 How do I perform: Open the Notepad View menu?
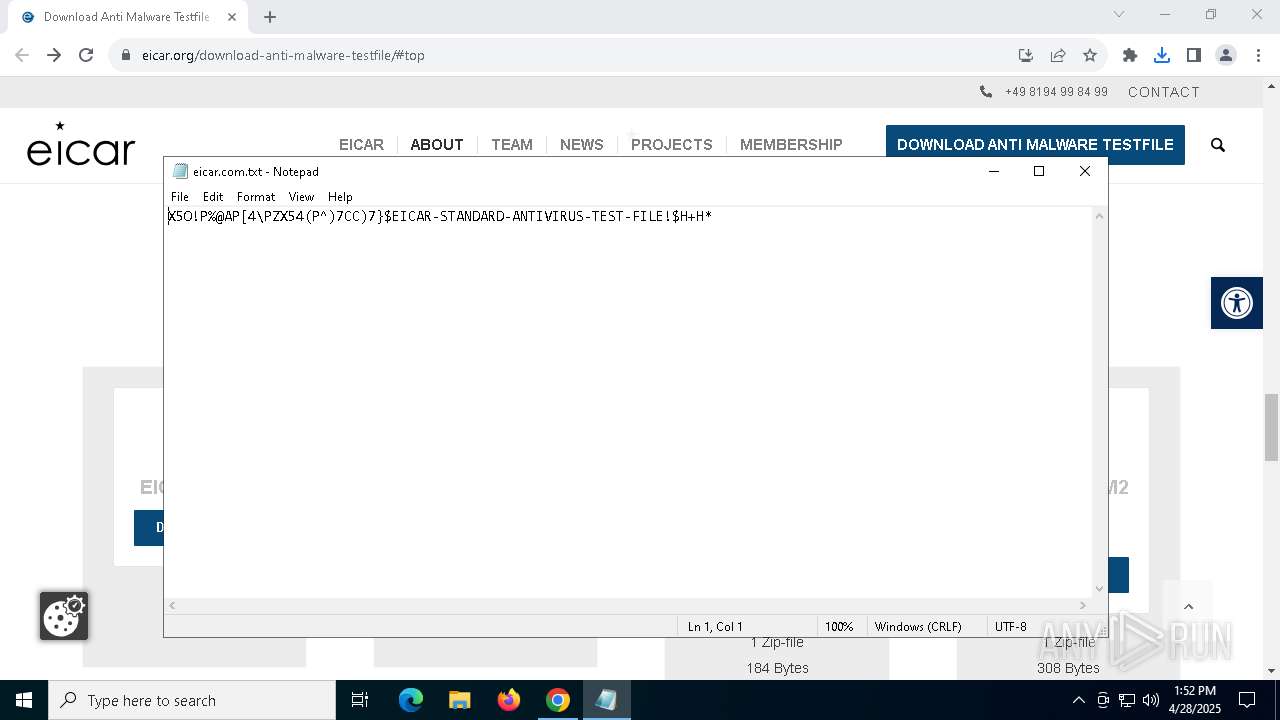301,197
